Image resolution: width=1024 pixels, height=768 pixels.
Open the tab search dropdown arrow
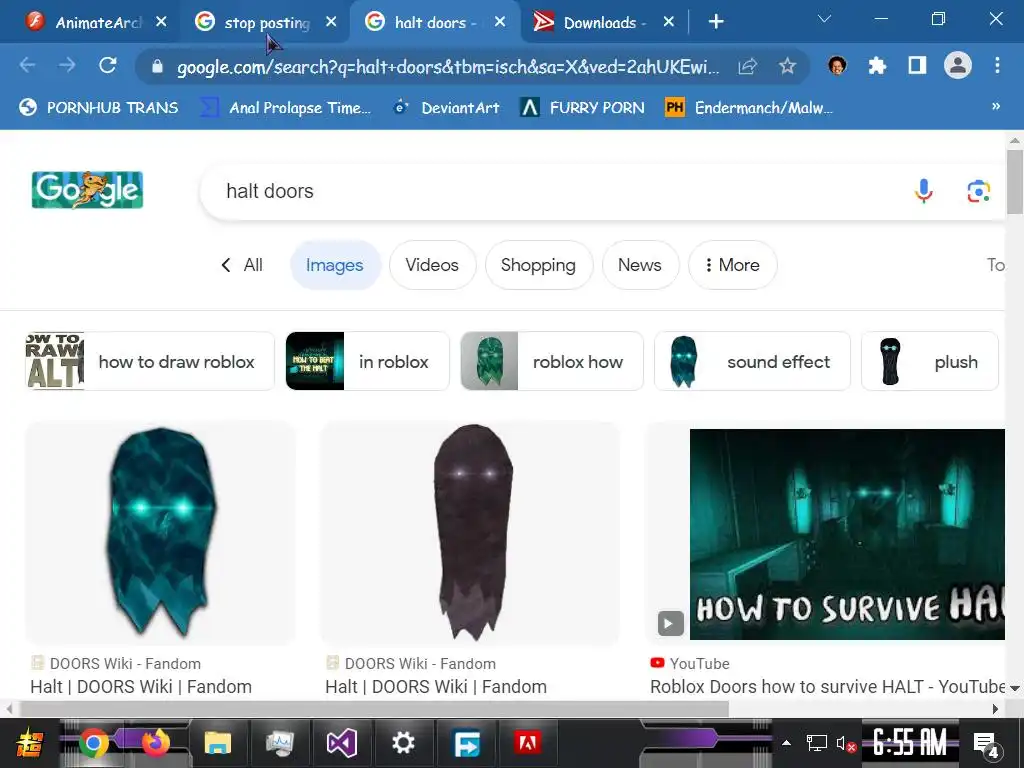click(x=824, y=20)
